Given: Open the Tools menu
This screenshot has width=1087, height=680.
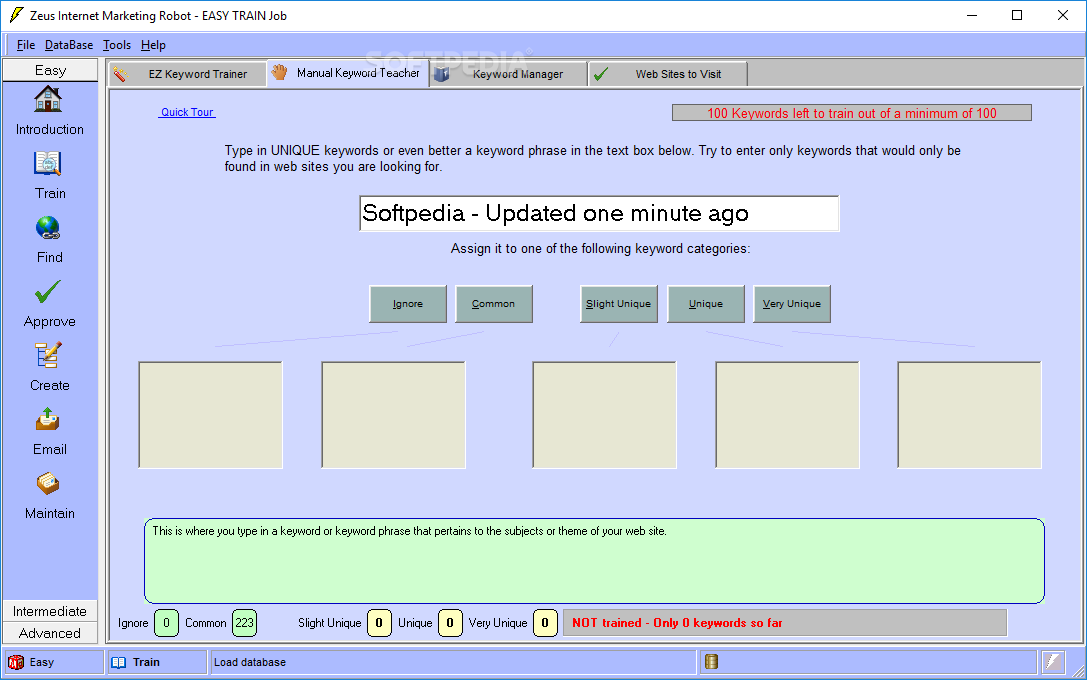Looking at the screenshot, I should pos(116,45).
